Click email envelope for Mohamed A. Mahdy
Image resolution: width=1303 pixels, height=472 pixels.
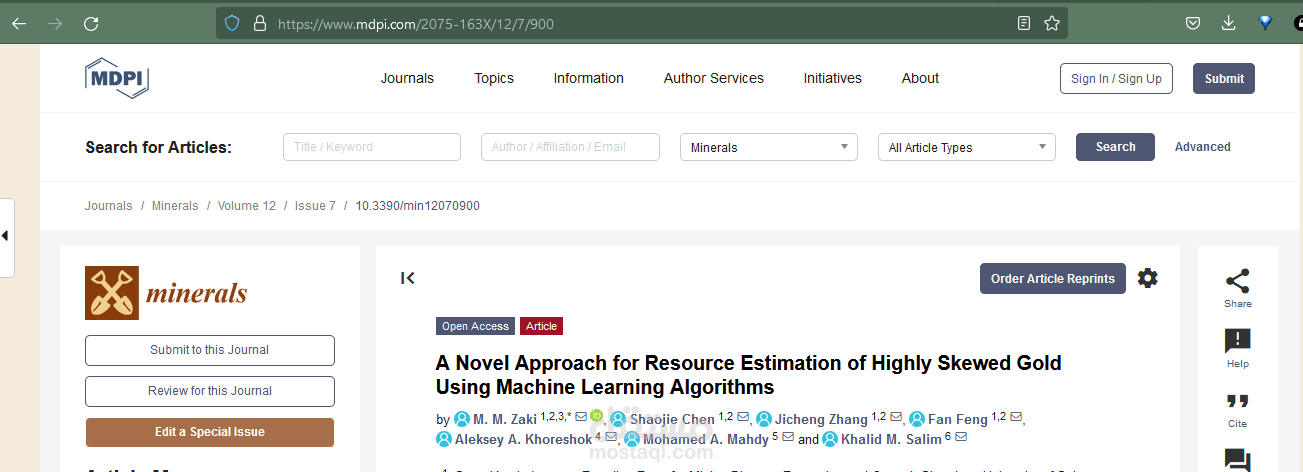tap(788, 437)
